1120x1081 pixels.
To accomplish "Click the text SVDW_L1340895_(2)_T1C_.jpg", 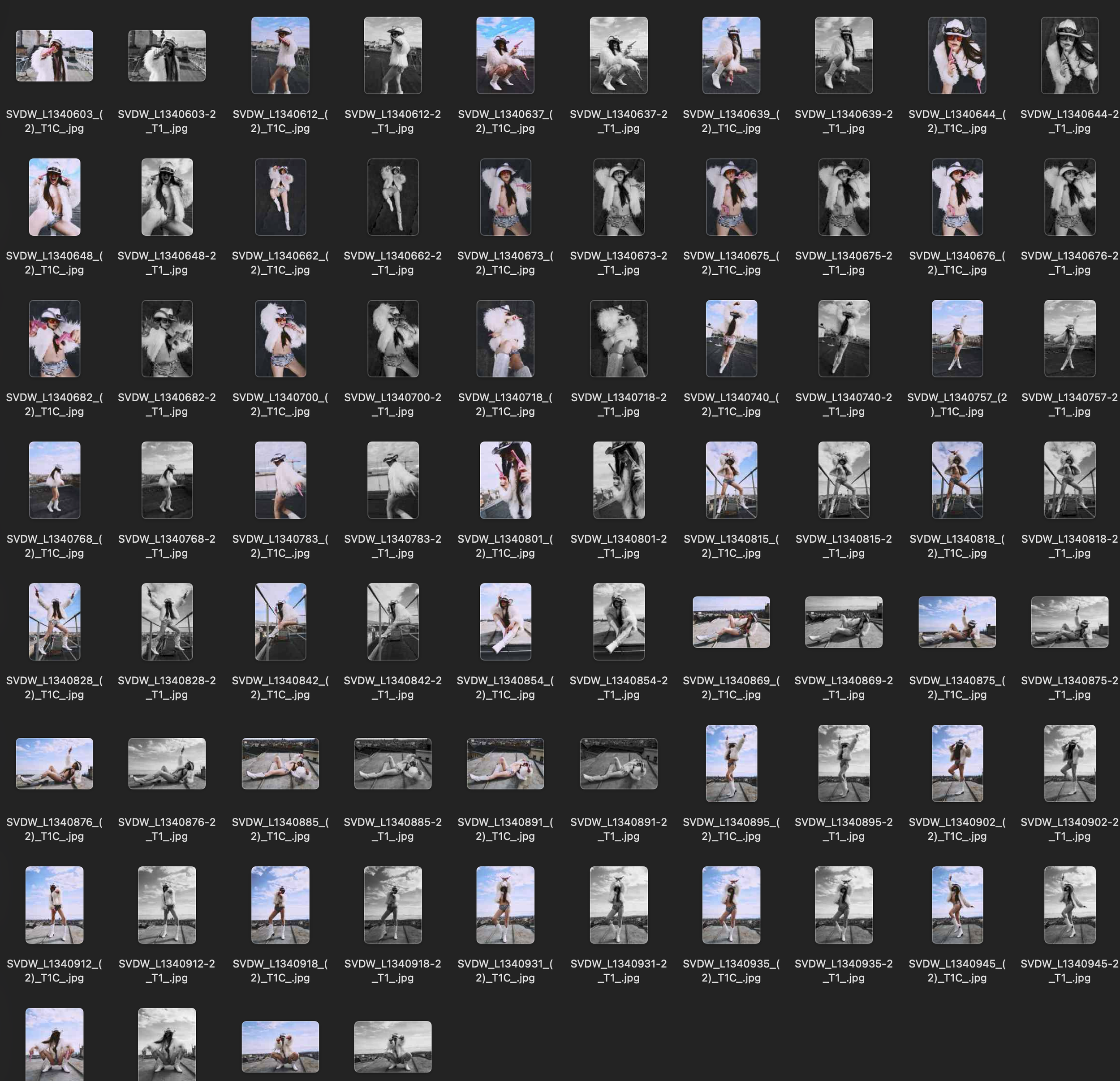I will pyautogui.click(x=731, y=829).
